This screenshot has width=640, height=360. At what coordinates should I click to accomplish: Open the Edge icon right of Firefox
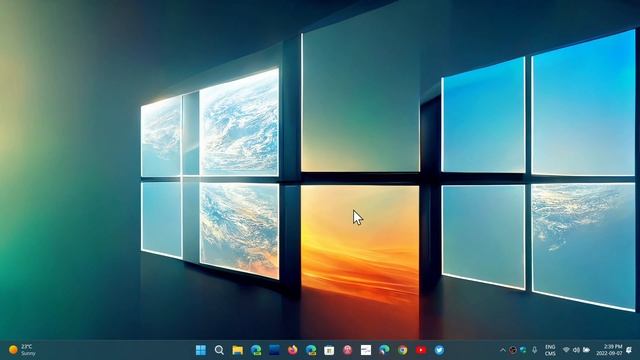311,350
